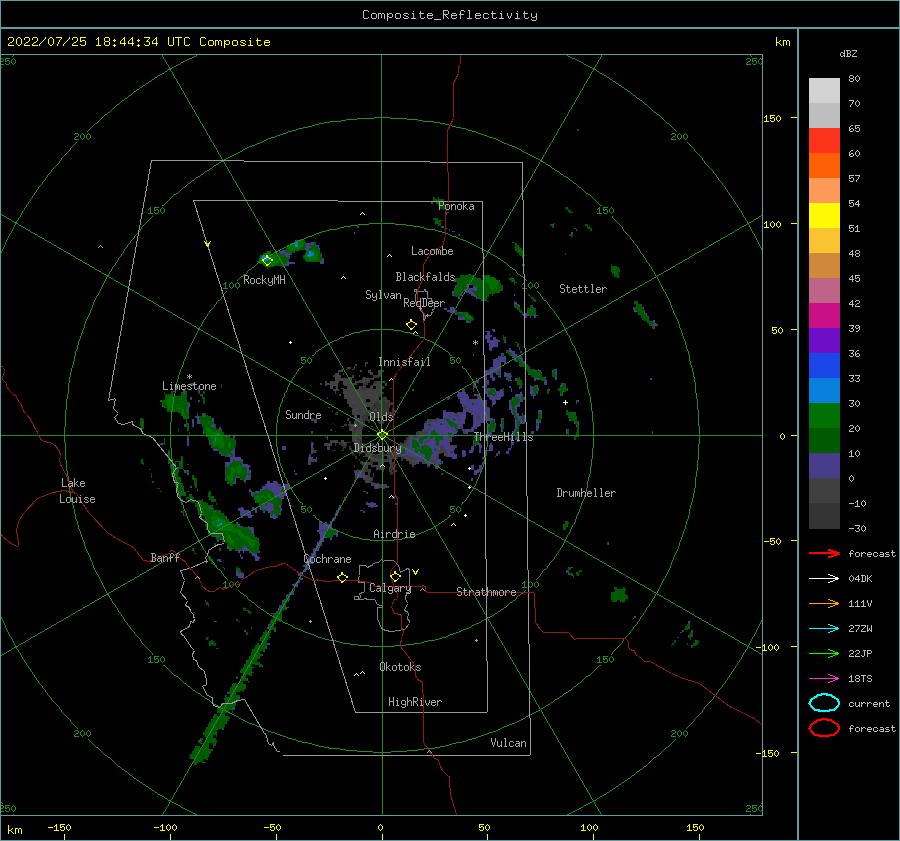Click the orange 111V arrow icon
The width and height of the screenshot is (900, 841).
[824, 603]
